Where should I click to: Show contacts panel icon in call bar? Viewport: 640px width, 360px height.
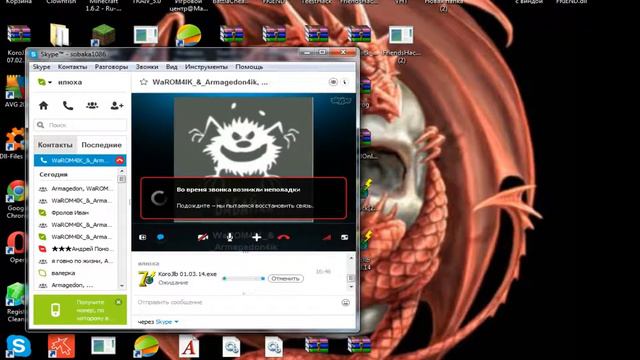(x=142, y=237)
